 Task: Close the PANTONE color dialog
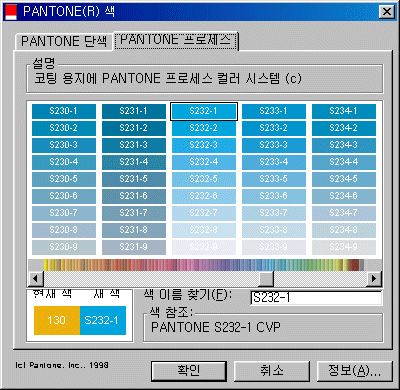pyautogui.click(x=386, y=12)
